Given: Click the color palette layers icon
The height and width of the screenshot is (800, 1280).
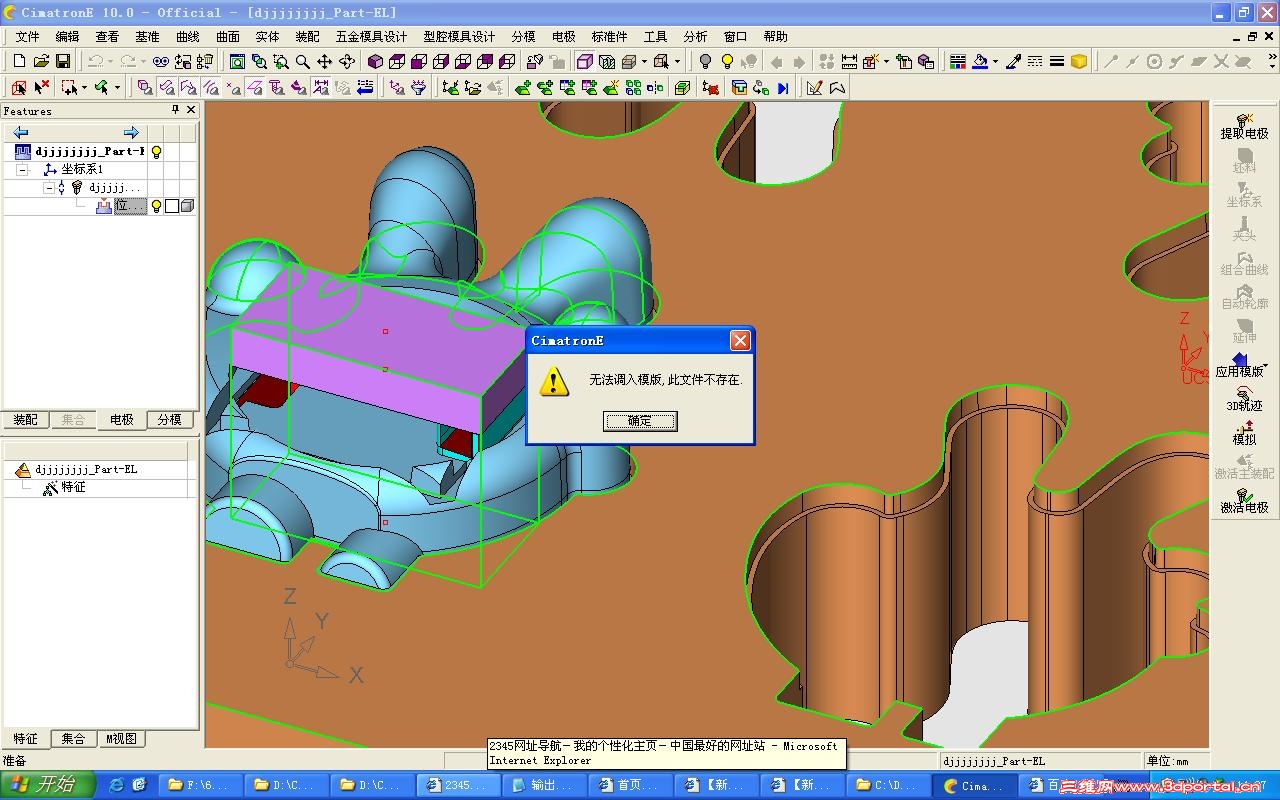Looking at the screenshot, I should tap(957, 62).
